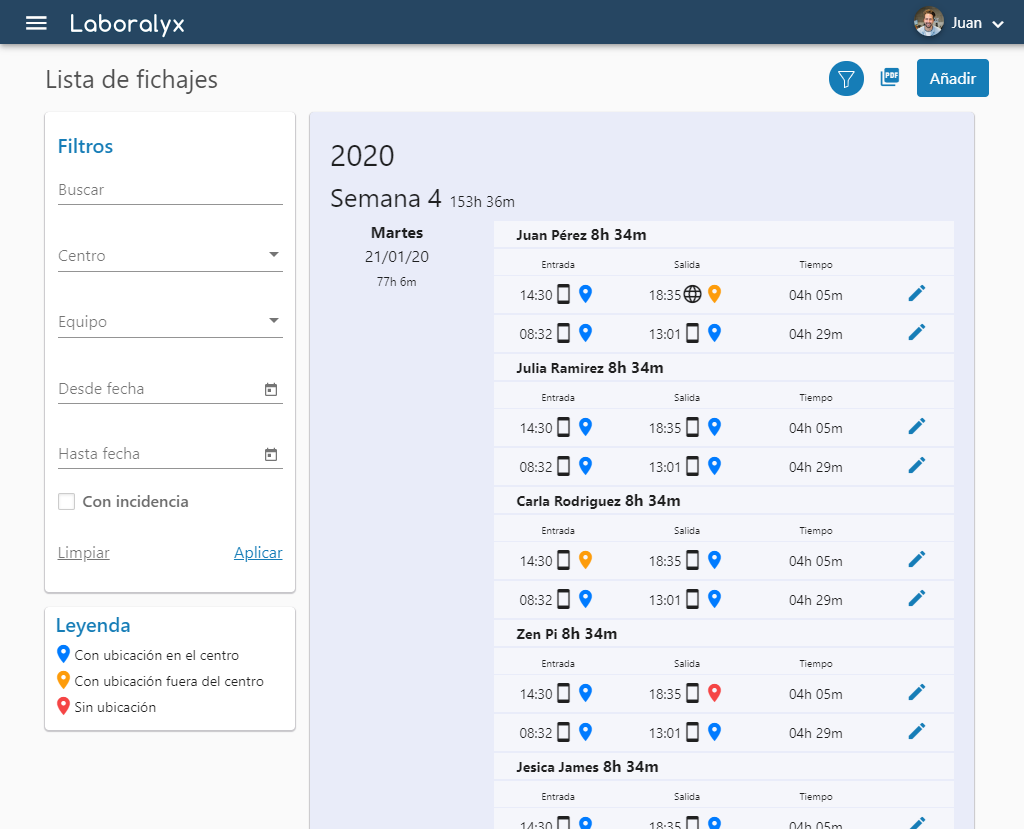Viewport: 1024px width, 829px height.
Task: Export list with the PDF icon
Action: [x=890, y=77]
